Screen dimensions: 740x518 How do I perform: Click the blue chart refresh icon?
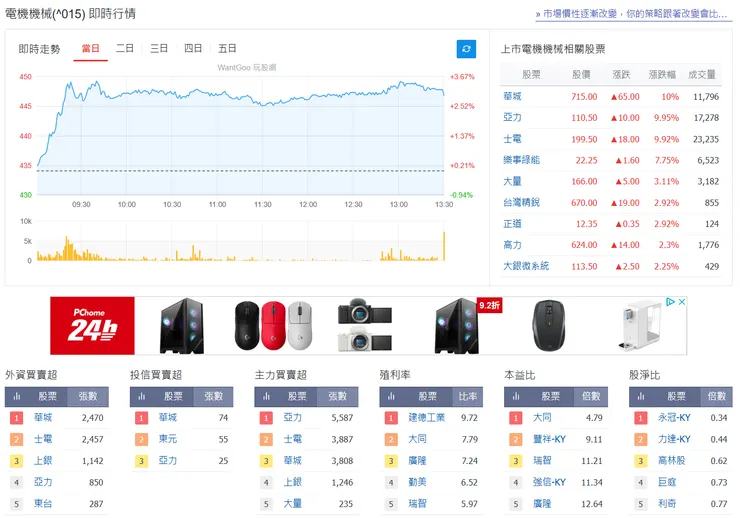pyautogui.click(x=466, y=49)
